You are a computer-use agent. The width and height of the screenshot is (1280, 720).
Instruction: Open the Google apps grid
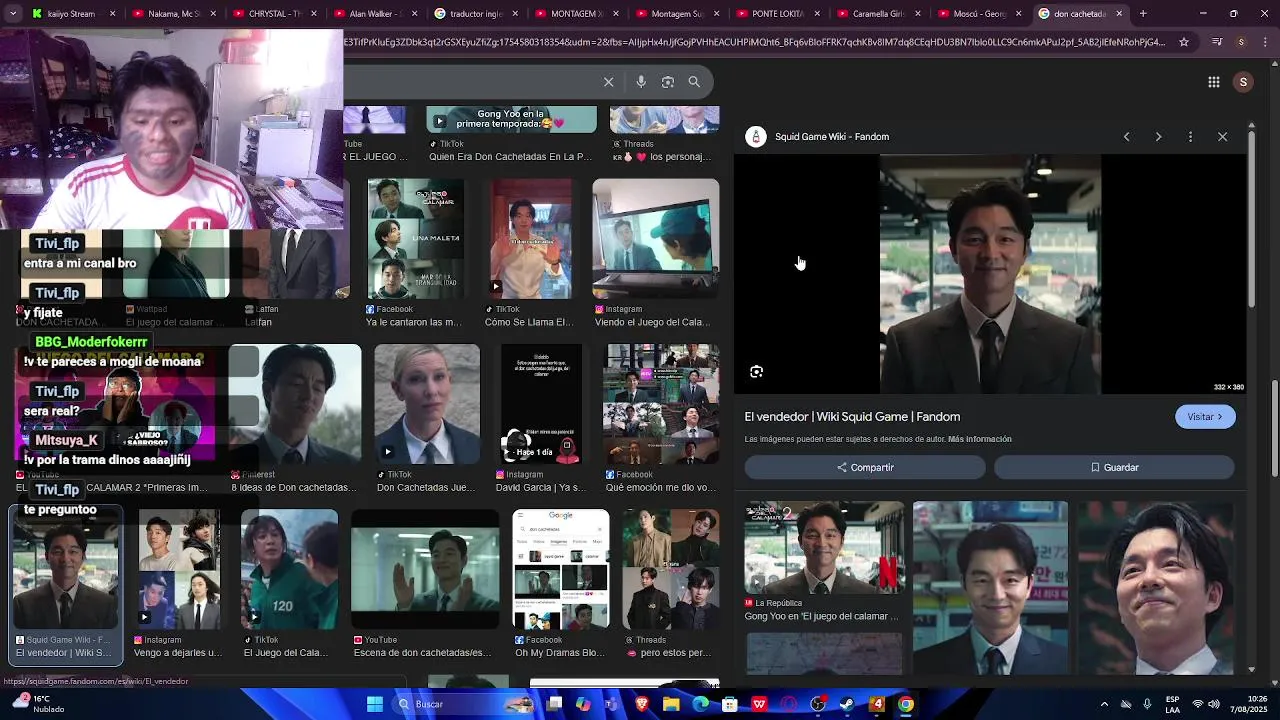[x=1214, y=82]
